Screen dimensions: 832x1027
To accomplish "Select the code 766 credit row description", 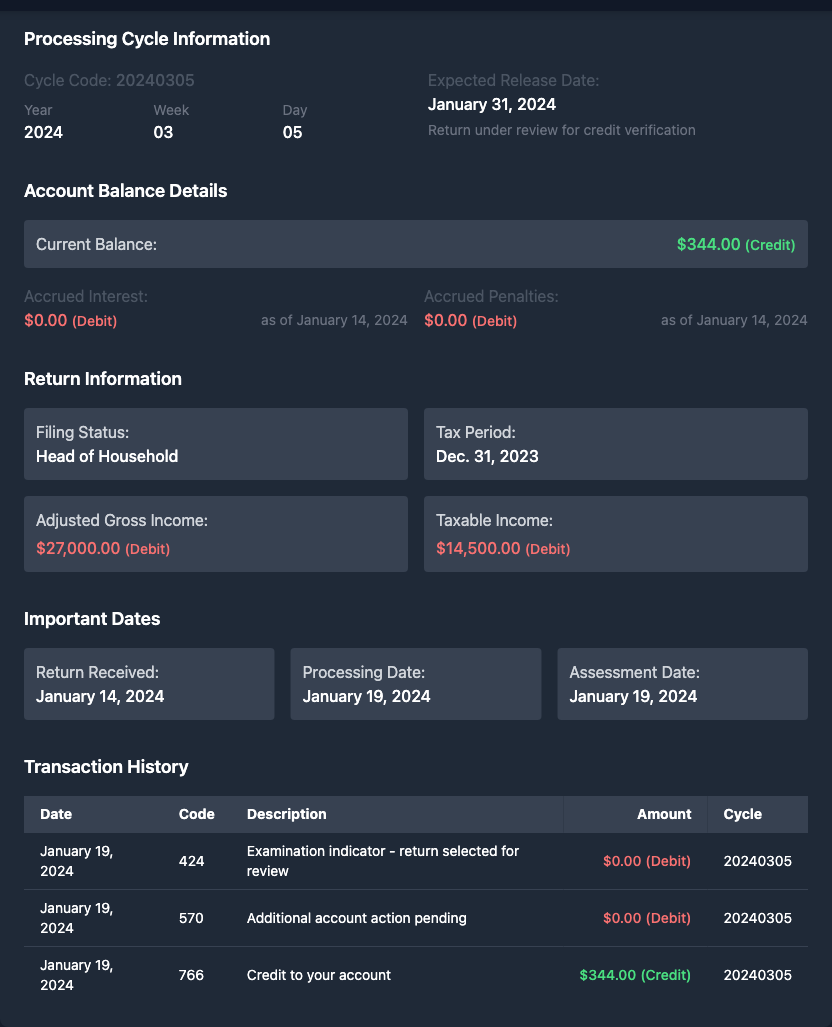I will (x=318, y=975).
